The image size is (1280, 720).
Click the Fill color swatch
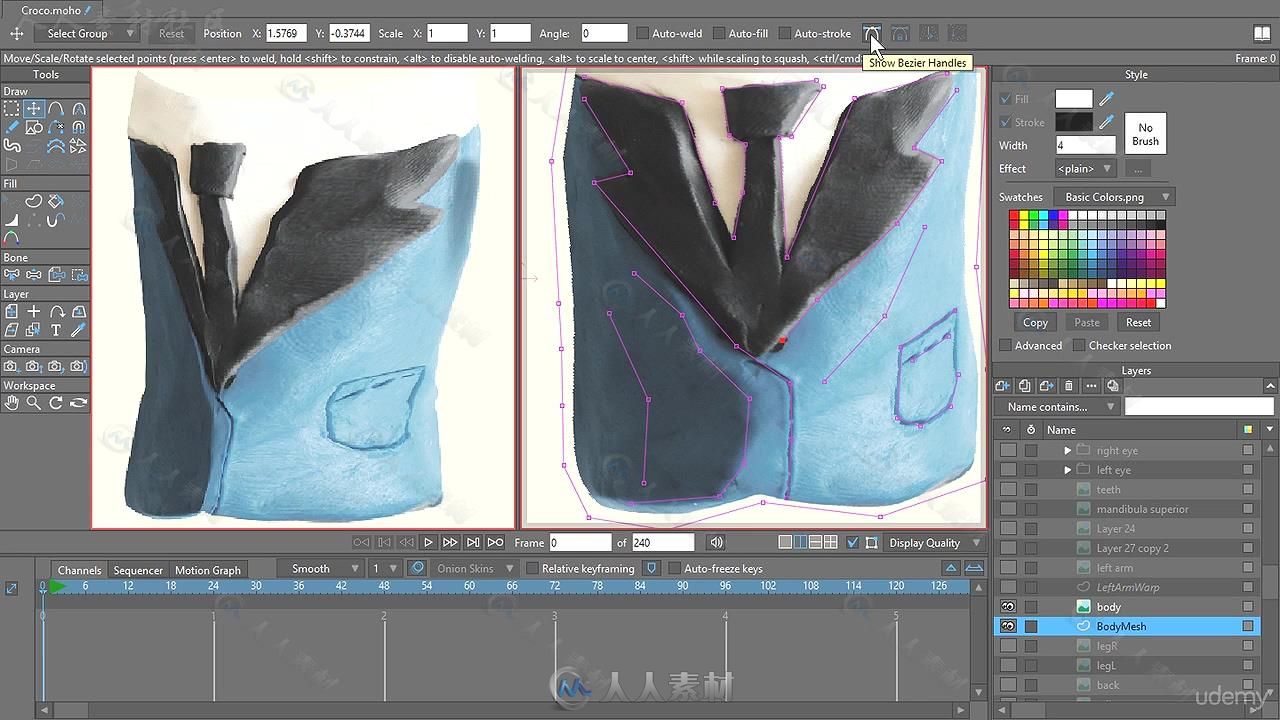(1074, 99)
